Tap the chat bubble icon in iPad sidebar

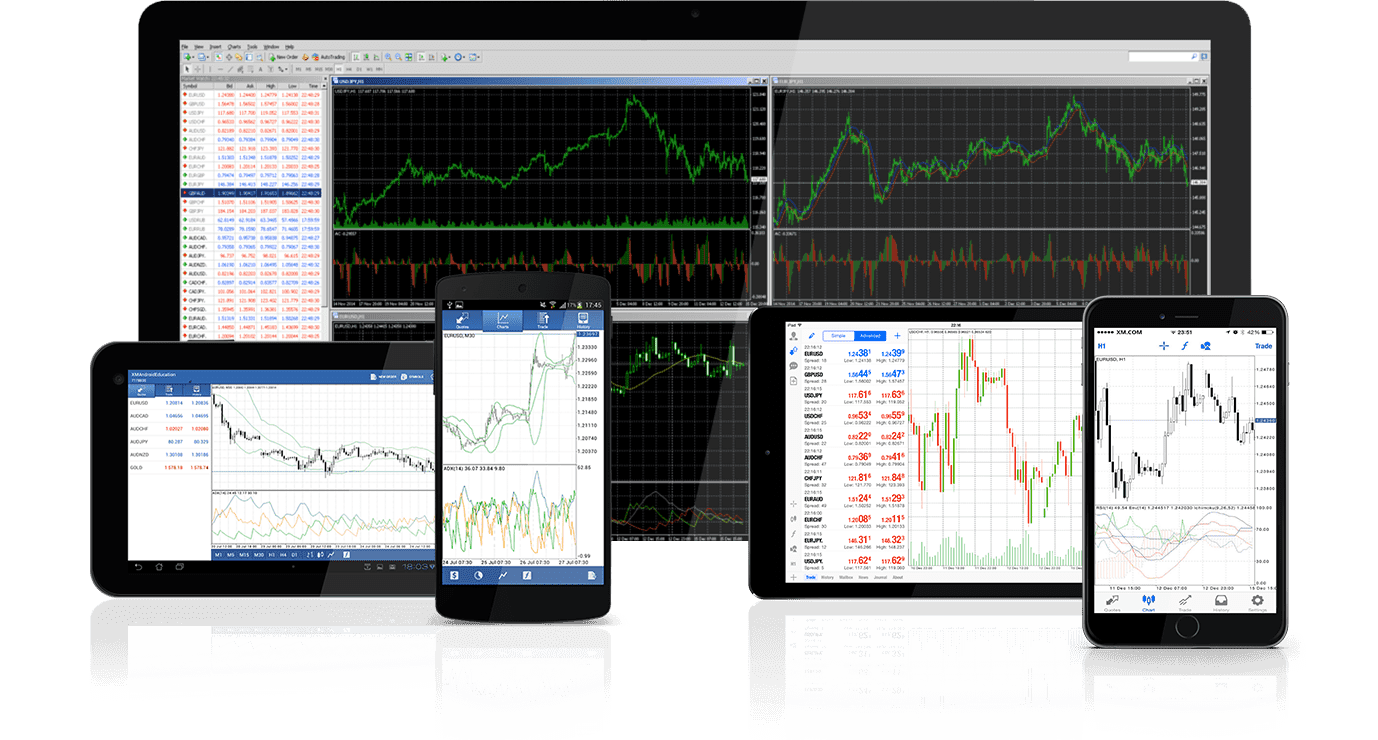(x=793, y=366)
